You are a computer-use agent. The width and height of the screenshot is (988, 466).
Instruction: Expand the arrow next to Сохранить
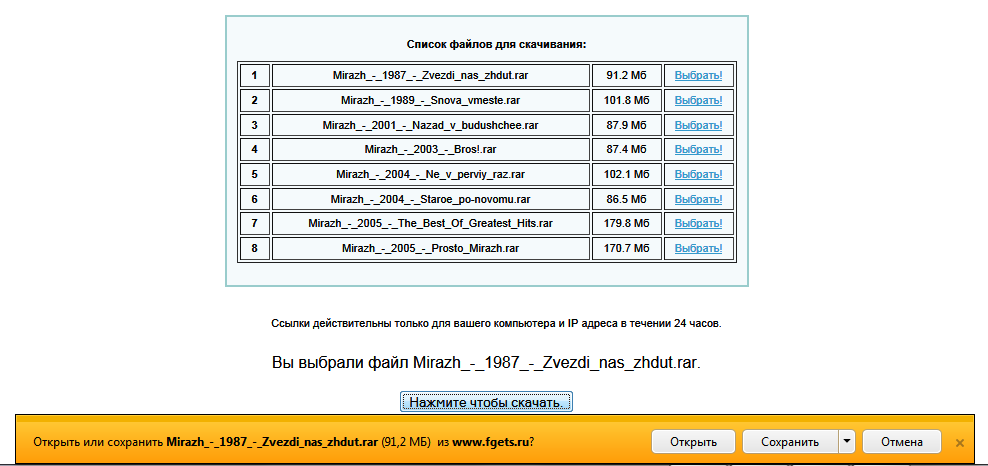[x=846, y=441]
